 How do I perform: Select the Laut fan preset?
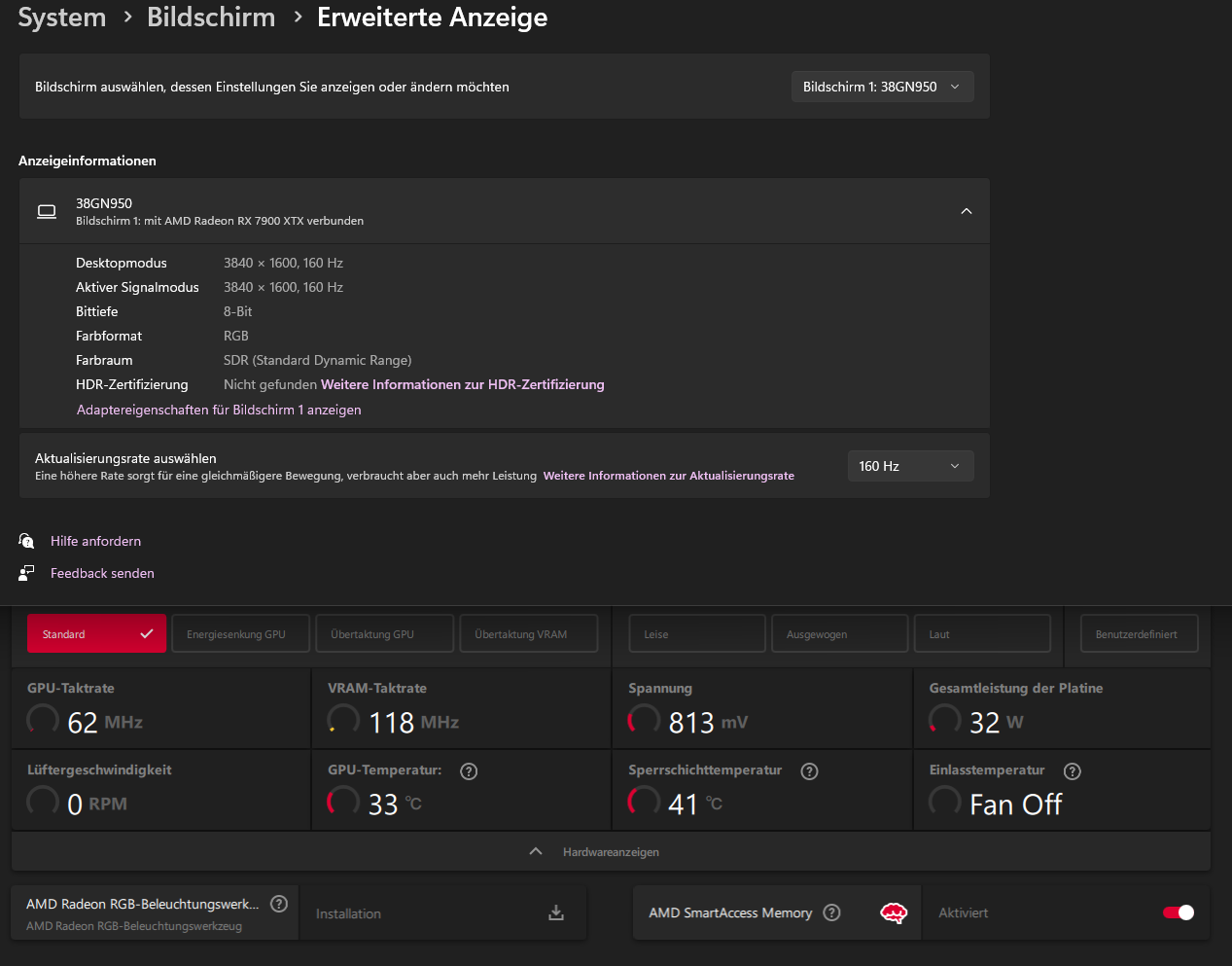click(x=982, y=633)
